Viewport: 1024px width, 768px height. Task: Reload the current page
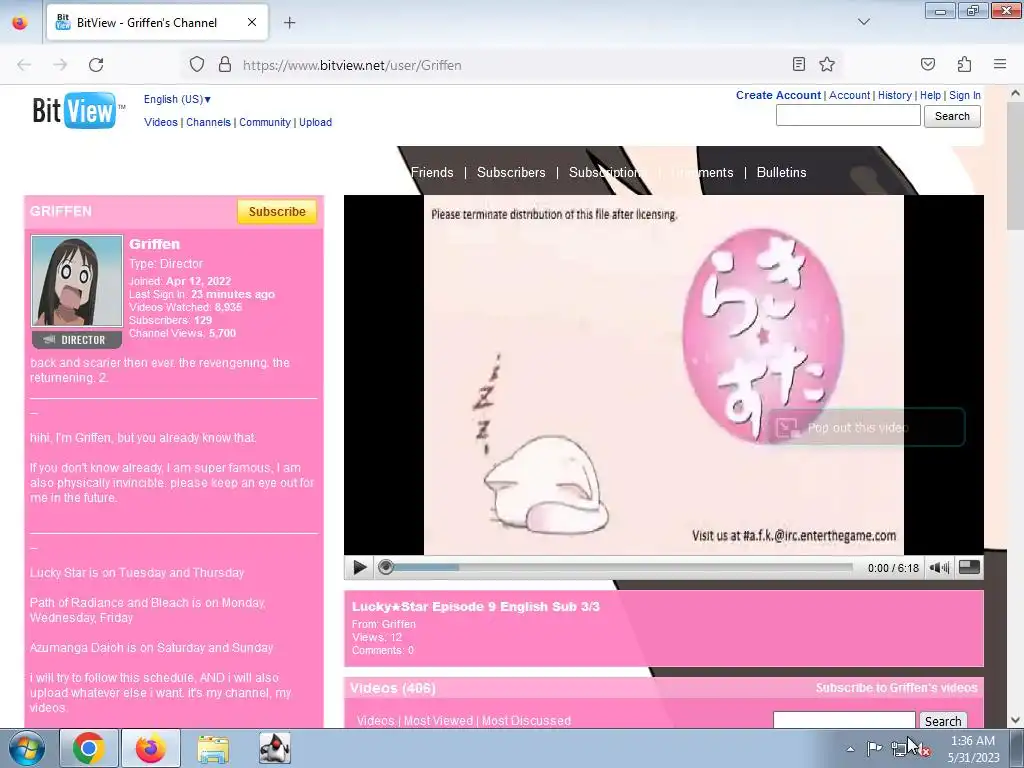tap(96, 65)
